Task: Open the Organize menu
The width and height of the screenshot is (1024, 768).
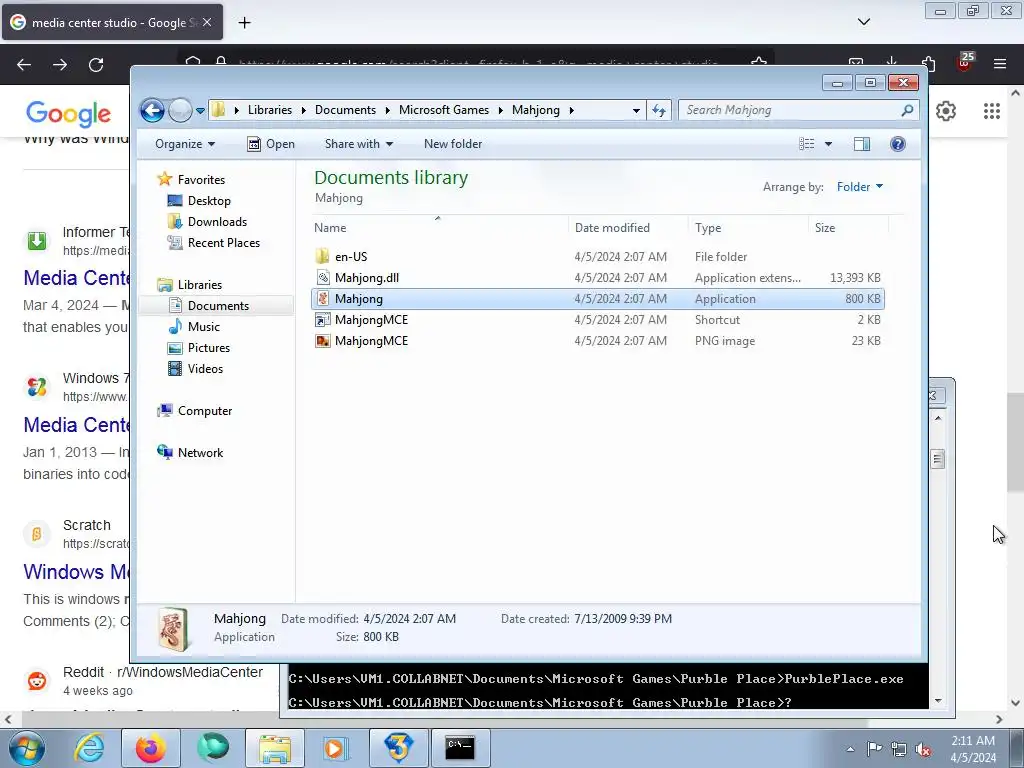Action: coord(185,144)
